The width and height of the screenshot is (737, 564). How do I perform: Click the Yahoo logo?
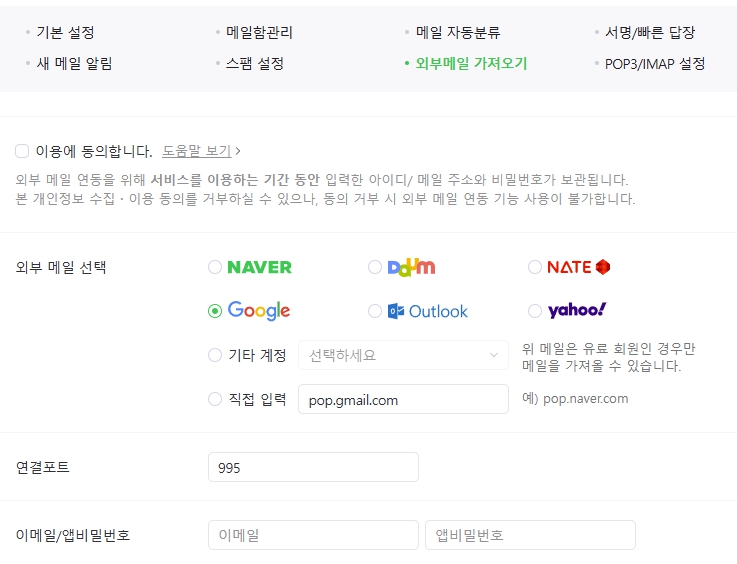pyautogui.click(x=577, y=310)
